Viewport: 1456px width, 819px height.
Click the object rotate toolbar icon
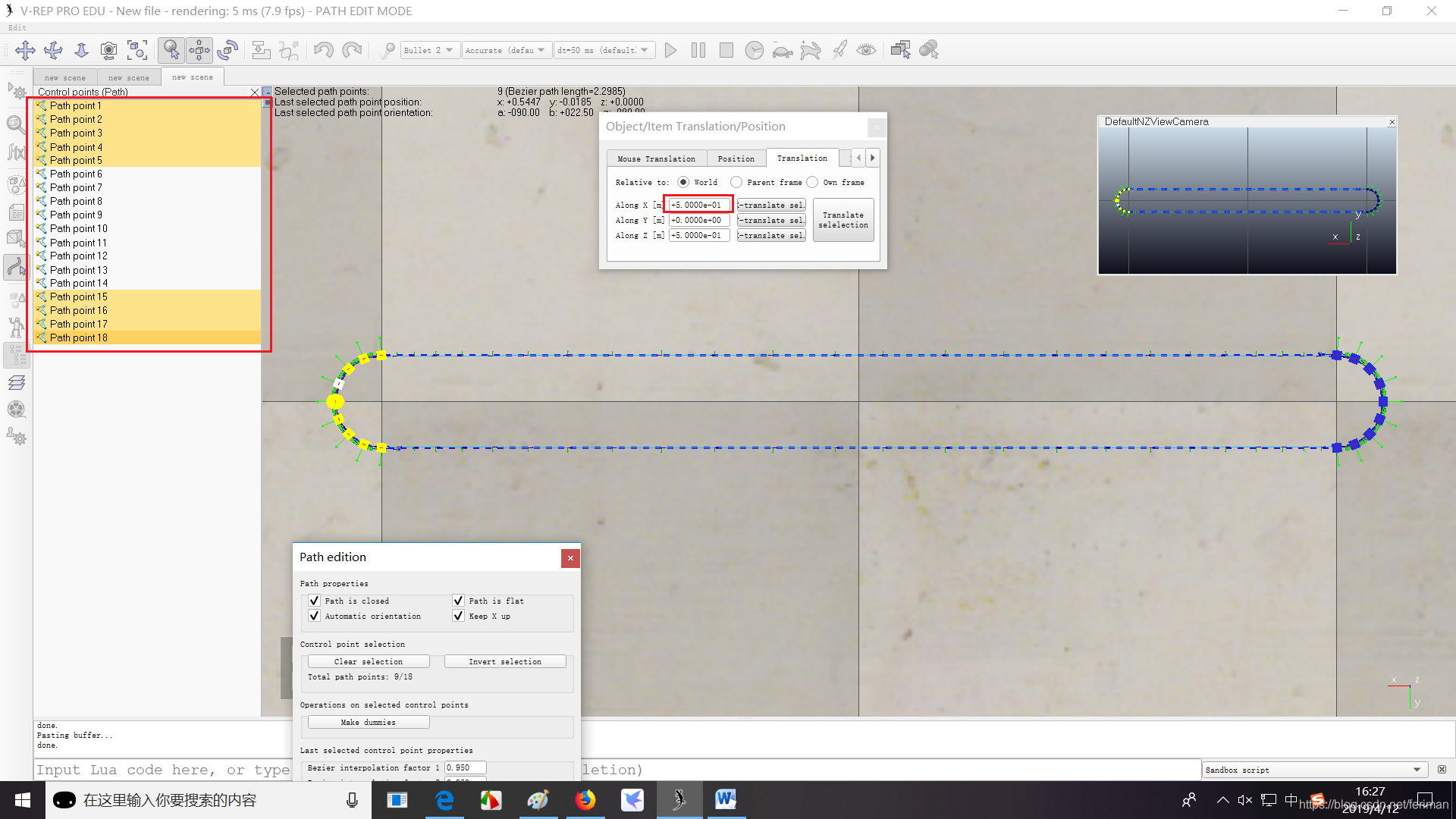pos(227,50)
